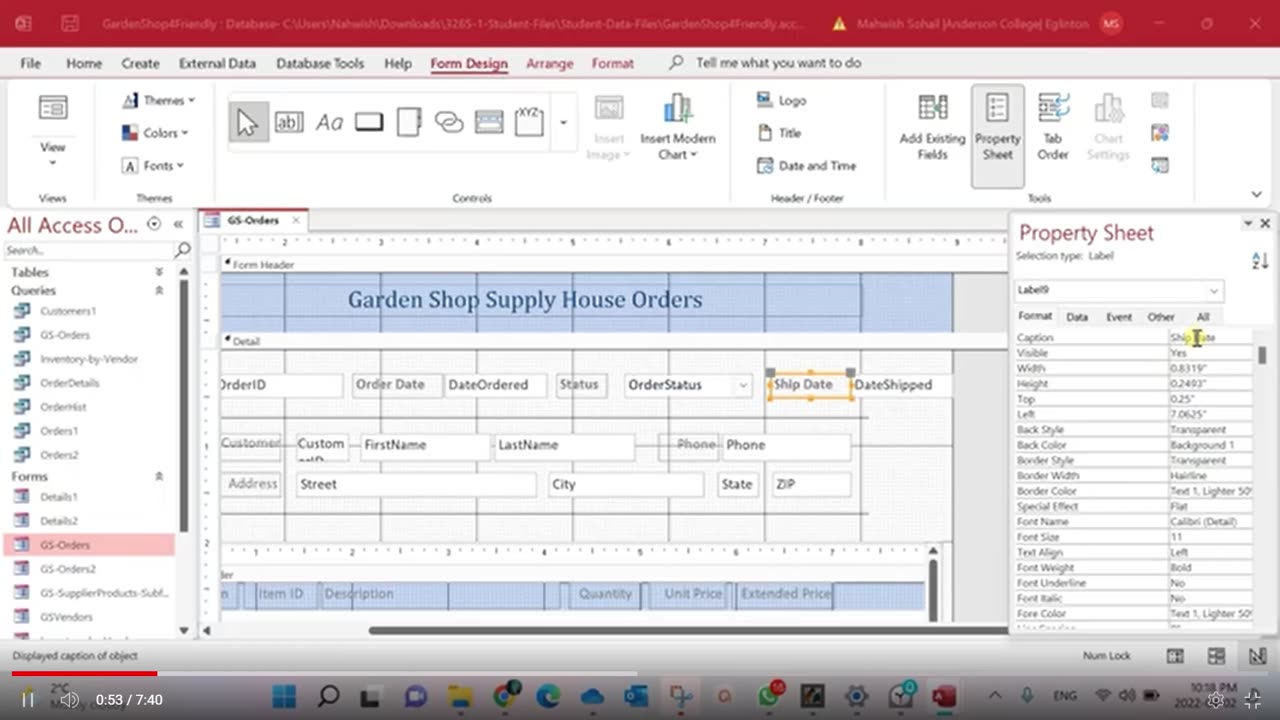
Task: Open the Details1 form
Action: (x=58, y=497)
